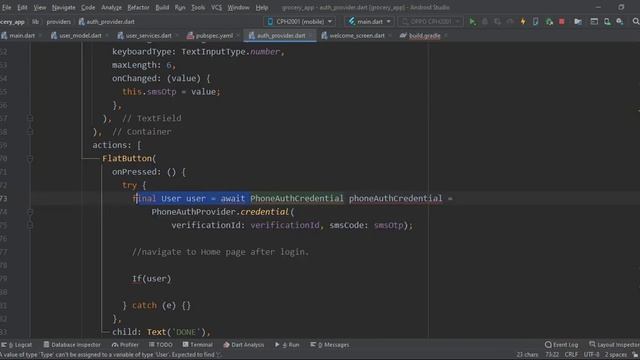Click the auth_provider.dart breadcrumb

(107, 22)
